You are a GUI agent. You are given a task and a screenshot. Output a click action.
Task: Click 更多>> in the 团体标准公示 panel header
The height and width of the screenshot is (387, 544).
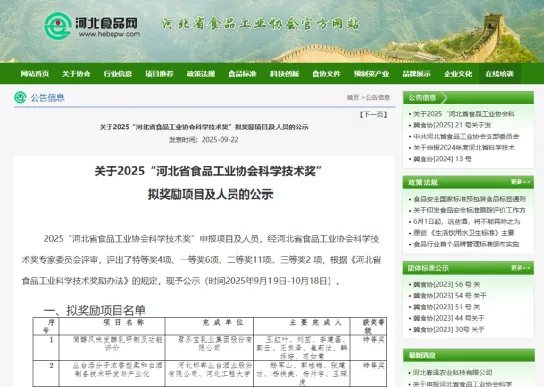point(520,268)
